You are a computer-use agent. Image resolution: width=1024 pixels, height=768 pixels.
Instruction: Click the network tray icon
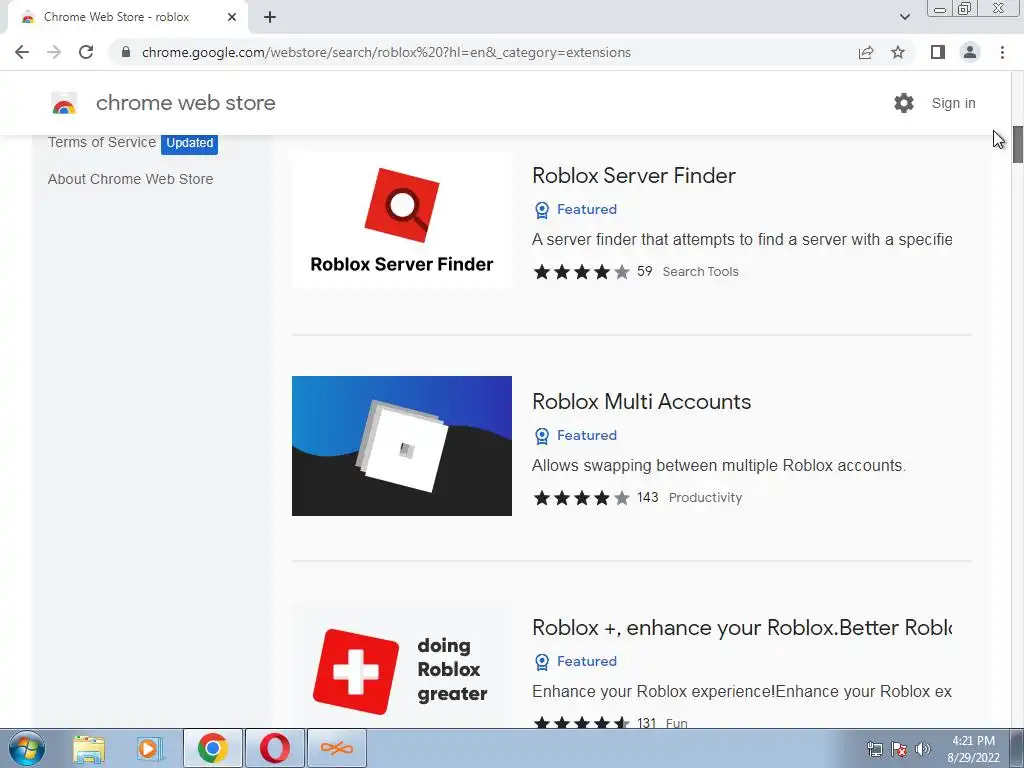[874, 749]
